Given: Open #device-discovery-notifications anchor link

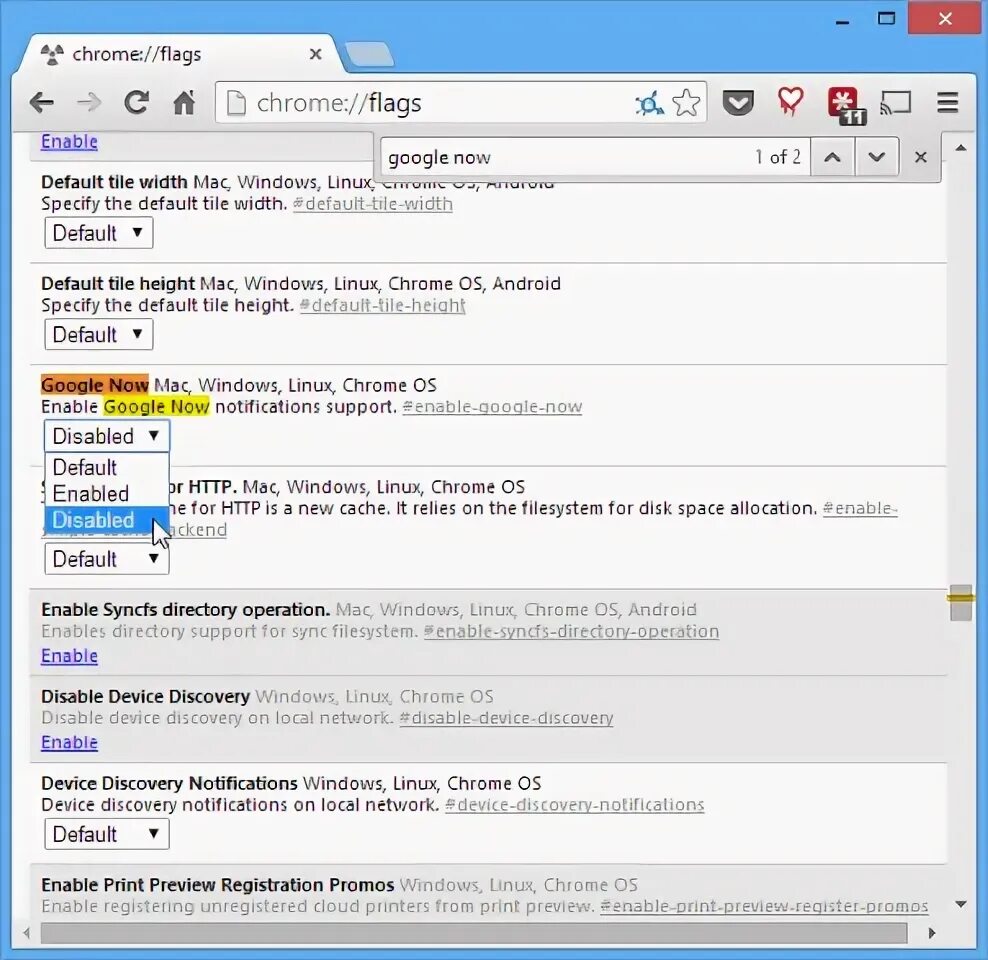Looking at the screenshot, I should [575, 804].
